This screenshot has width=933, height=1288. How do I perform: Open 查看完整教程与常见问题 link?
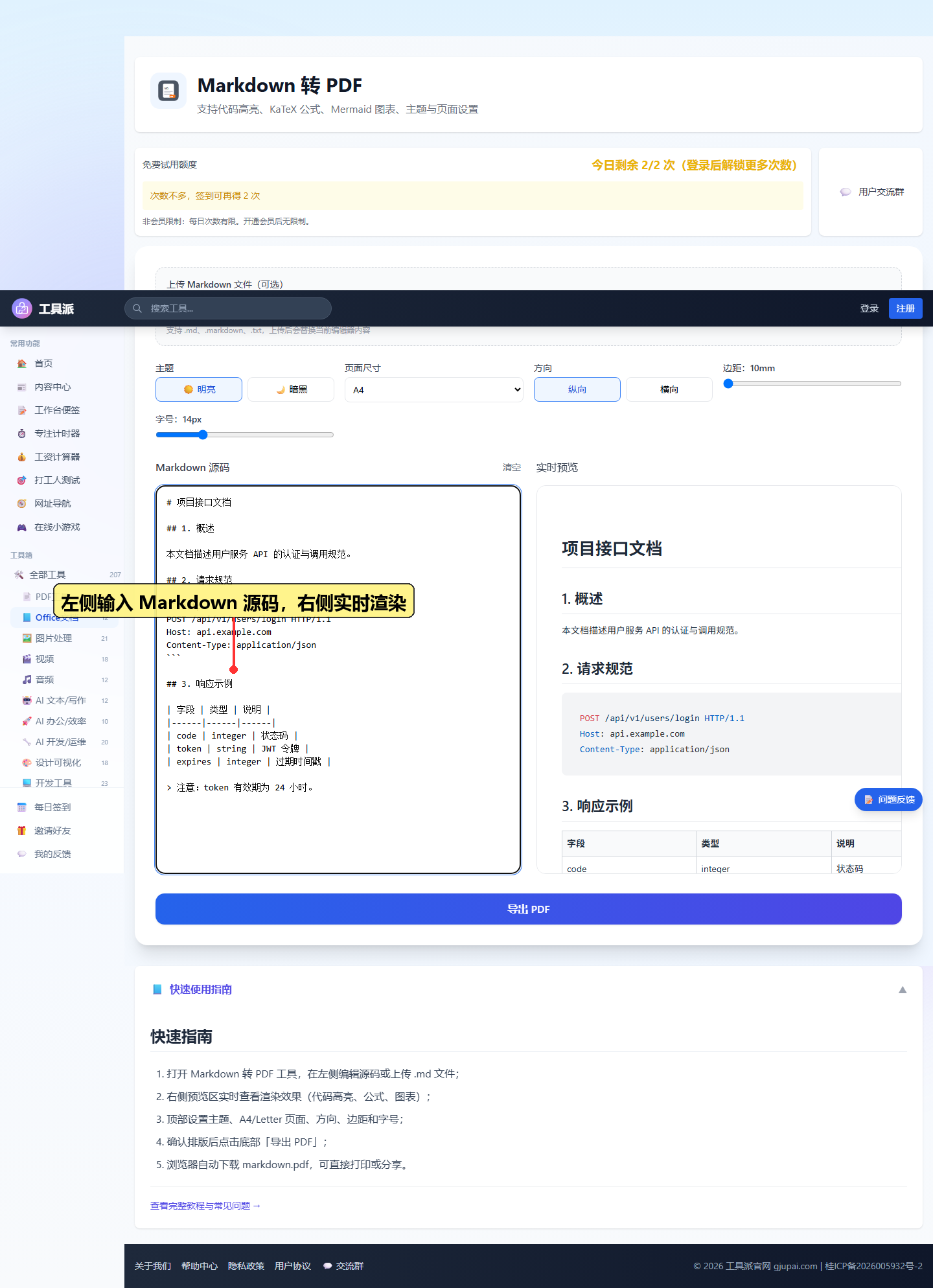(205, 1206)
